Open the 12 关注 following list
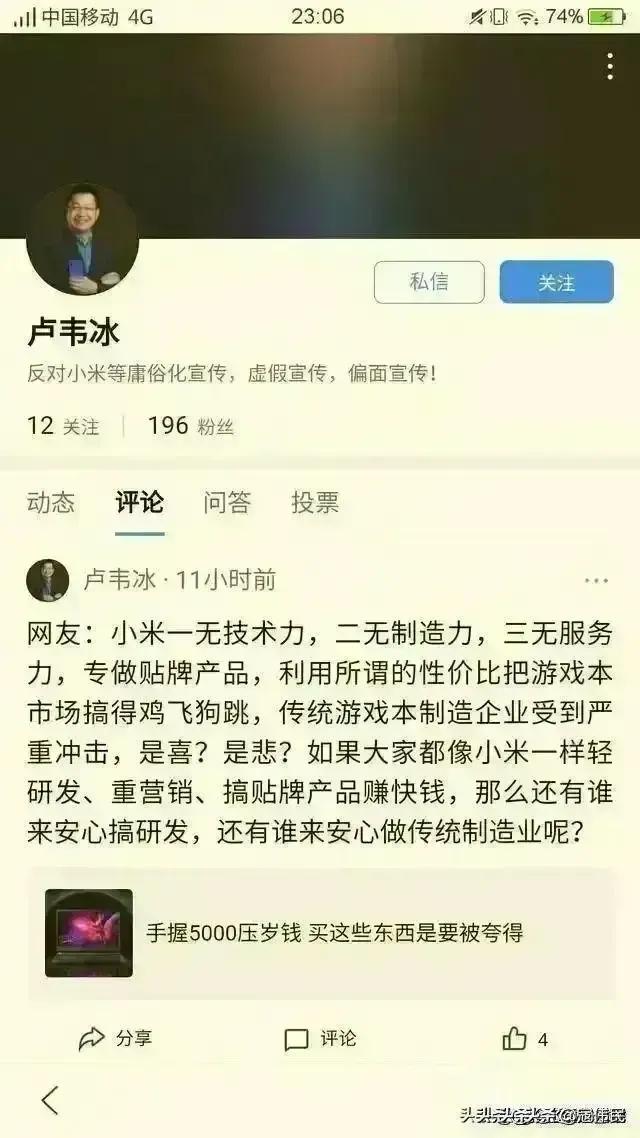This screenshot has height=1138, width=640. [62, 426]
